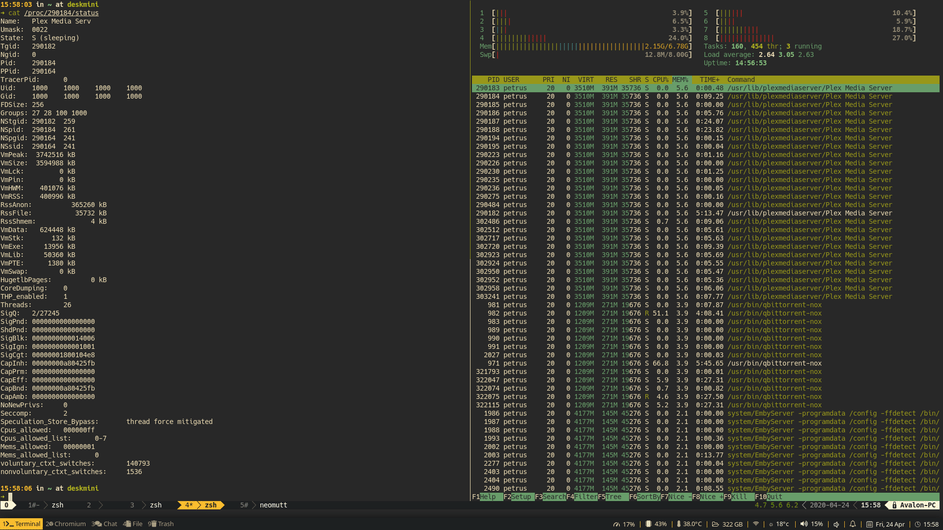Click CPU 4 usage meter showing 24.0%
Screen dimensions: 943x530
point(586,38)
